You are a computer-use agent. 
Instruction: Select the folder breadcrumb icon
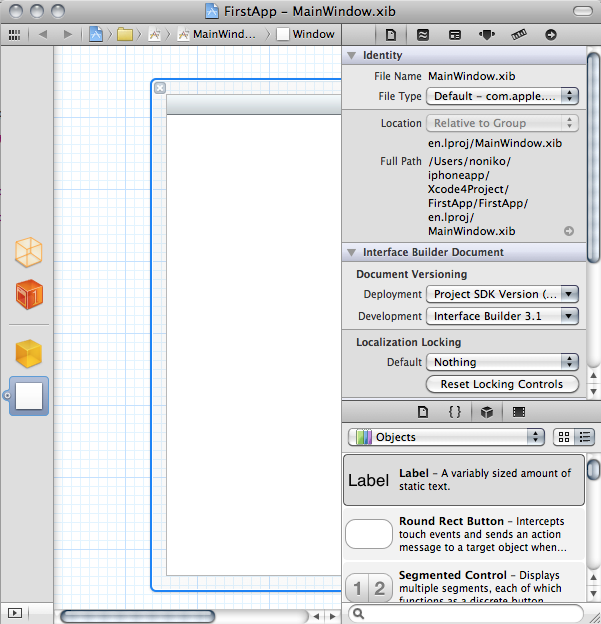coord(125,35)
